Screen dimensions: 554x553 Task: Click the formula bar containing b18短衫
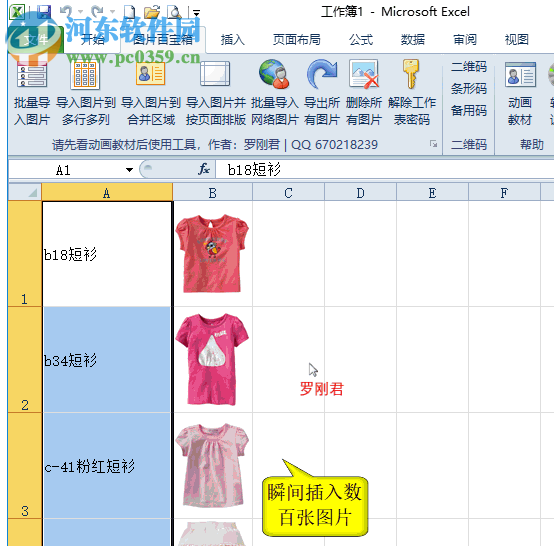pos(384,170)
